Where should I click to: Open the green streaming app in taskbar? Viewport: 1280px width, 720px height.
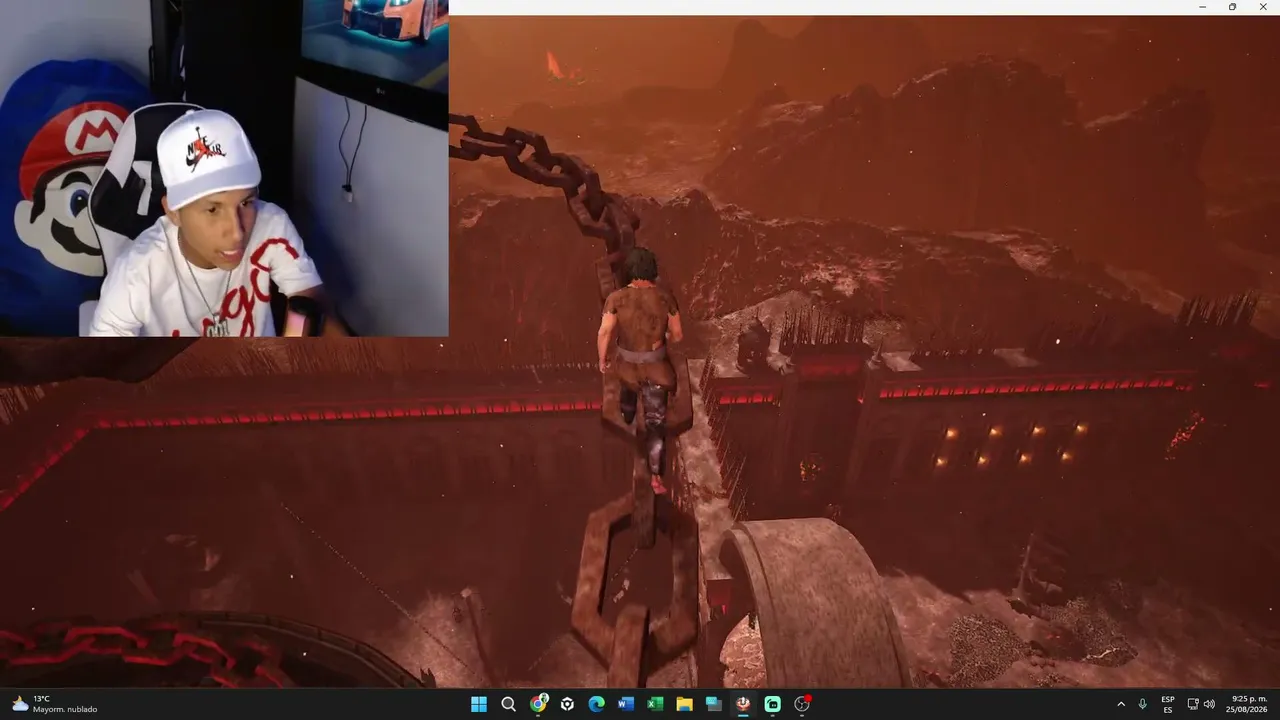coord(772,704)
